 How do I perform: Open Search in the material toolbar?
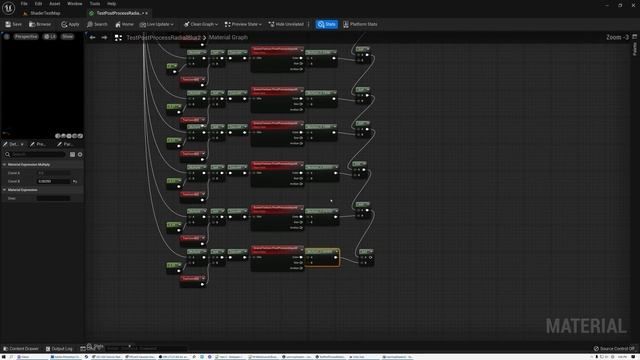[97, 24]
